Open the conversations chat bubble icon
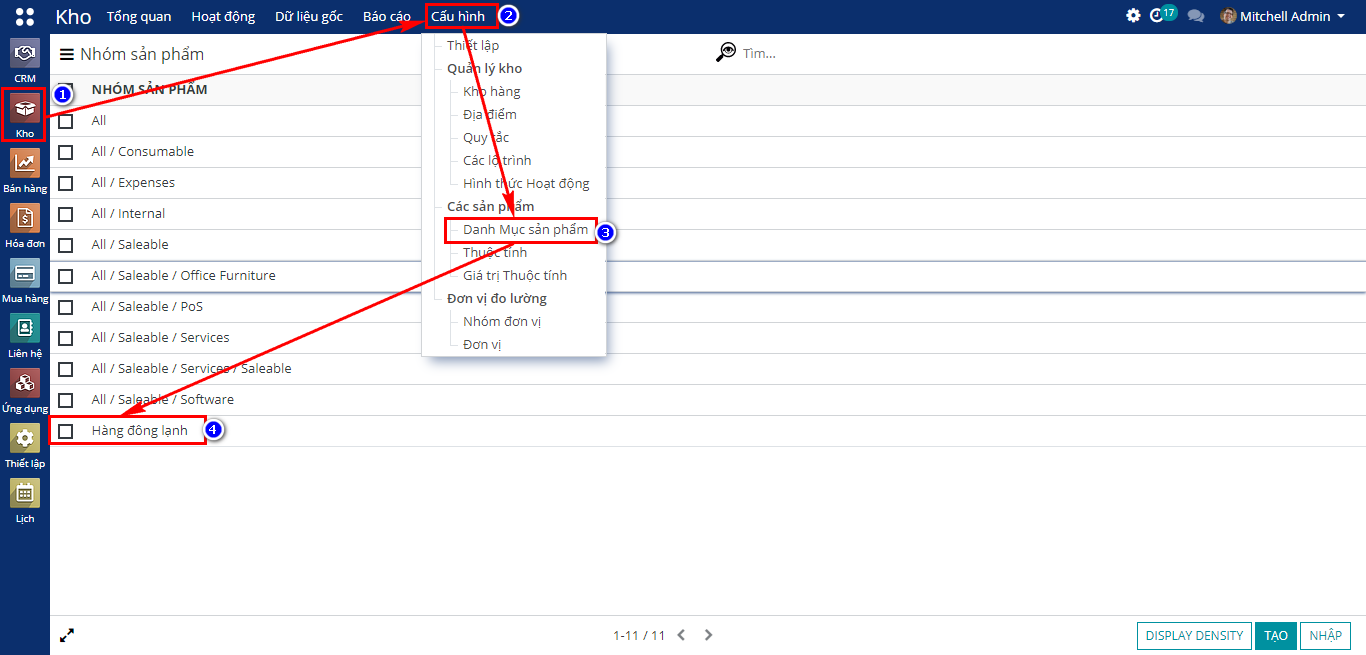 pos(1195,16)
